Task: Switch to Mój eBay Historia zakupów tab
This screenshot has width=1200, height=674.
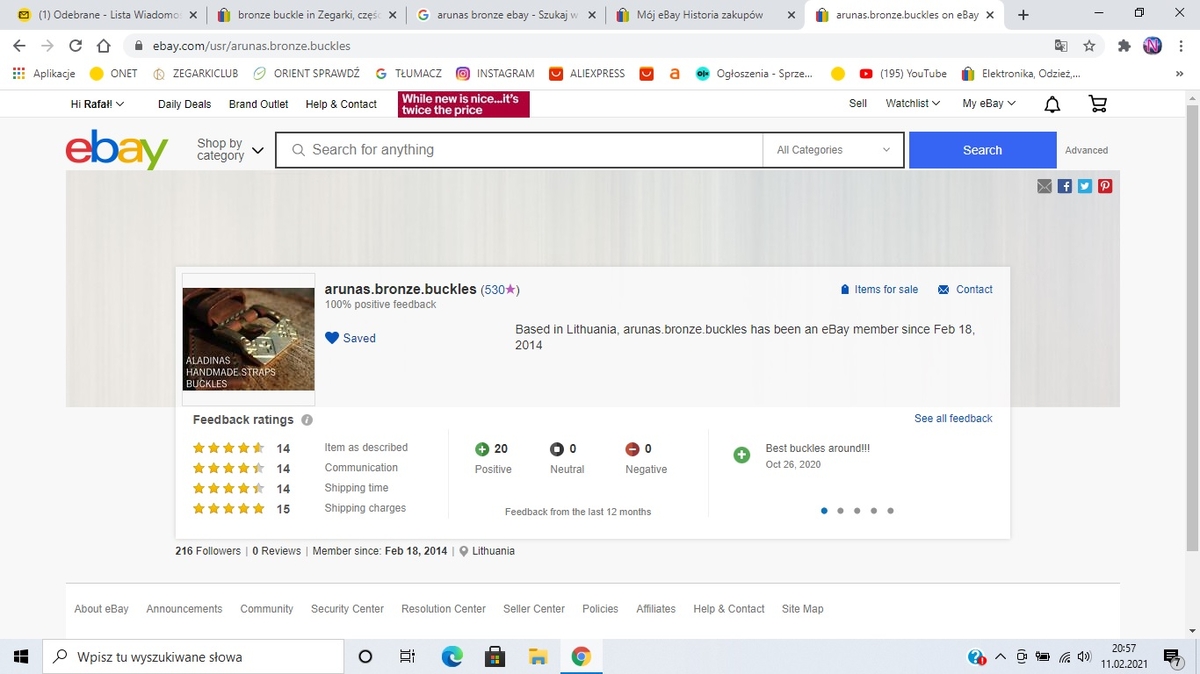Action: click(x=704, y=15)
